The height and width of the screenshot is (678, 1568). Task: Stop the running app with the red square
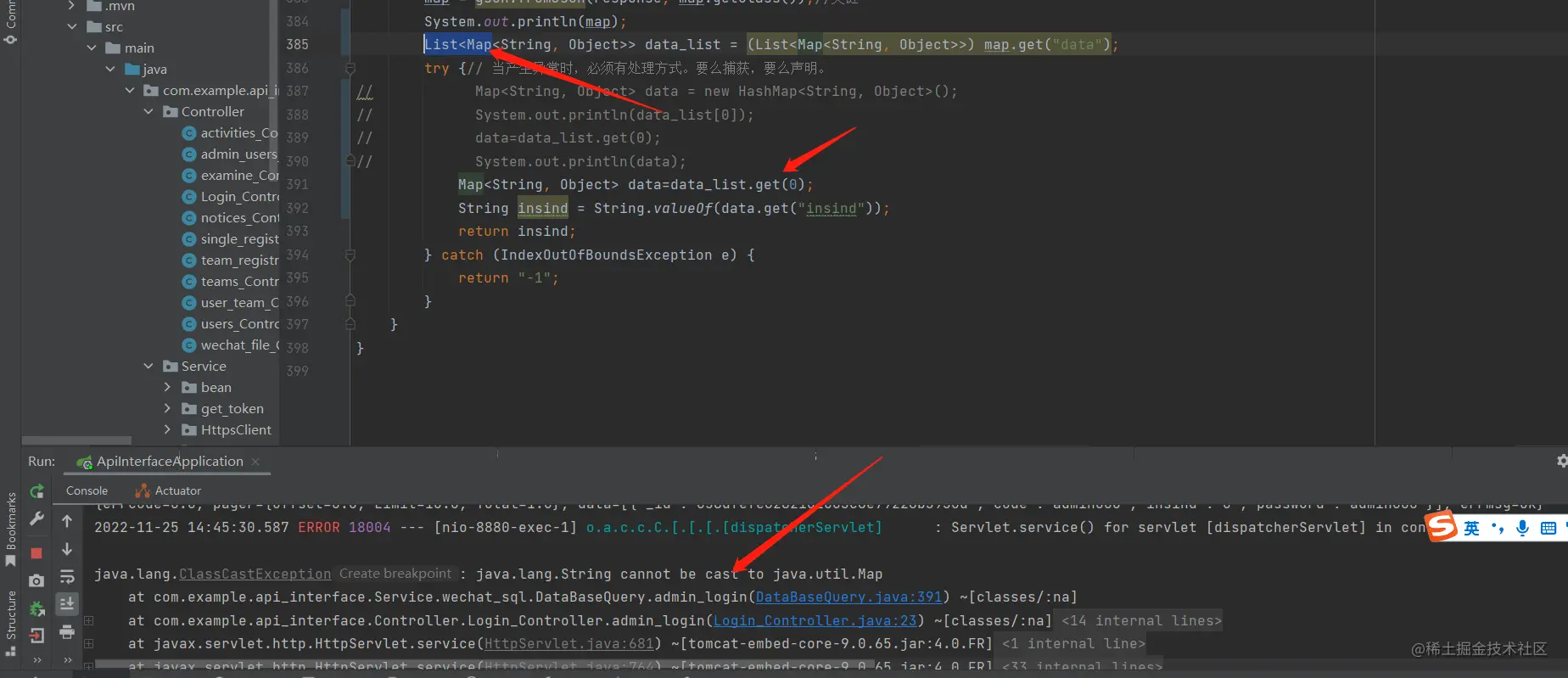(x=36, y=553)
